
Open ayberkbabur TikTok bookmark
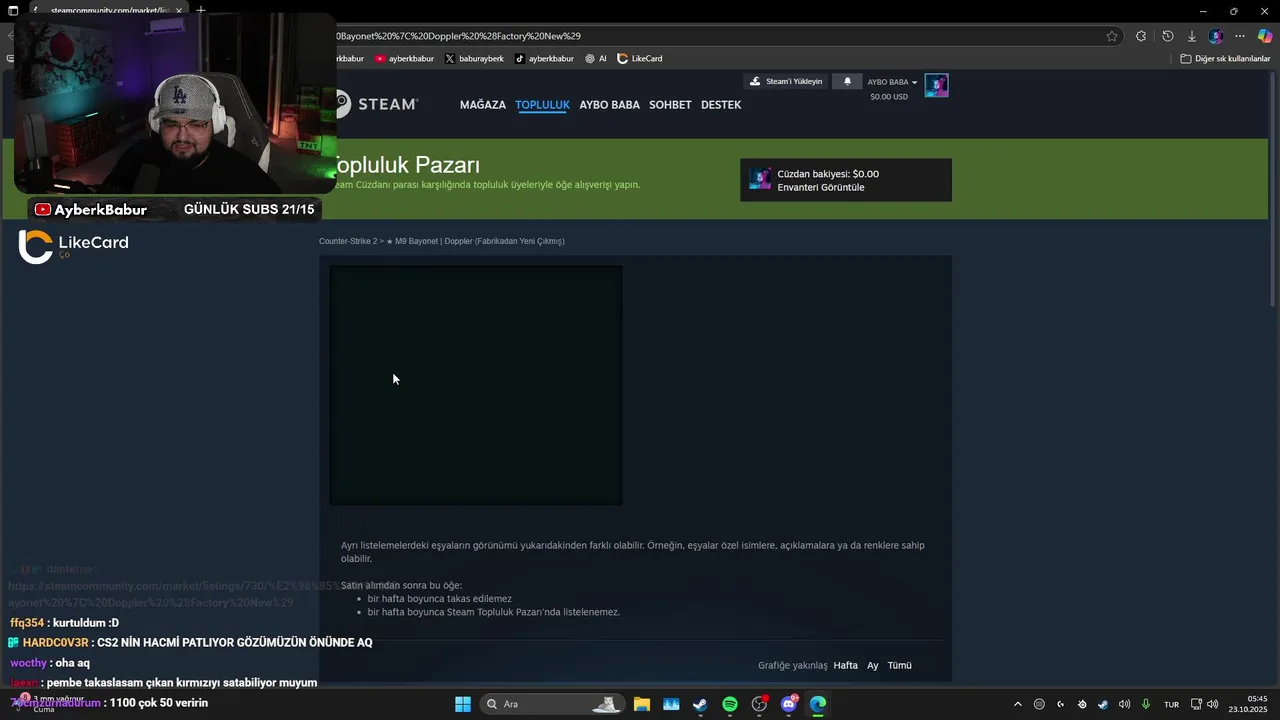tap(544, 59)
